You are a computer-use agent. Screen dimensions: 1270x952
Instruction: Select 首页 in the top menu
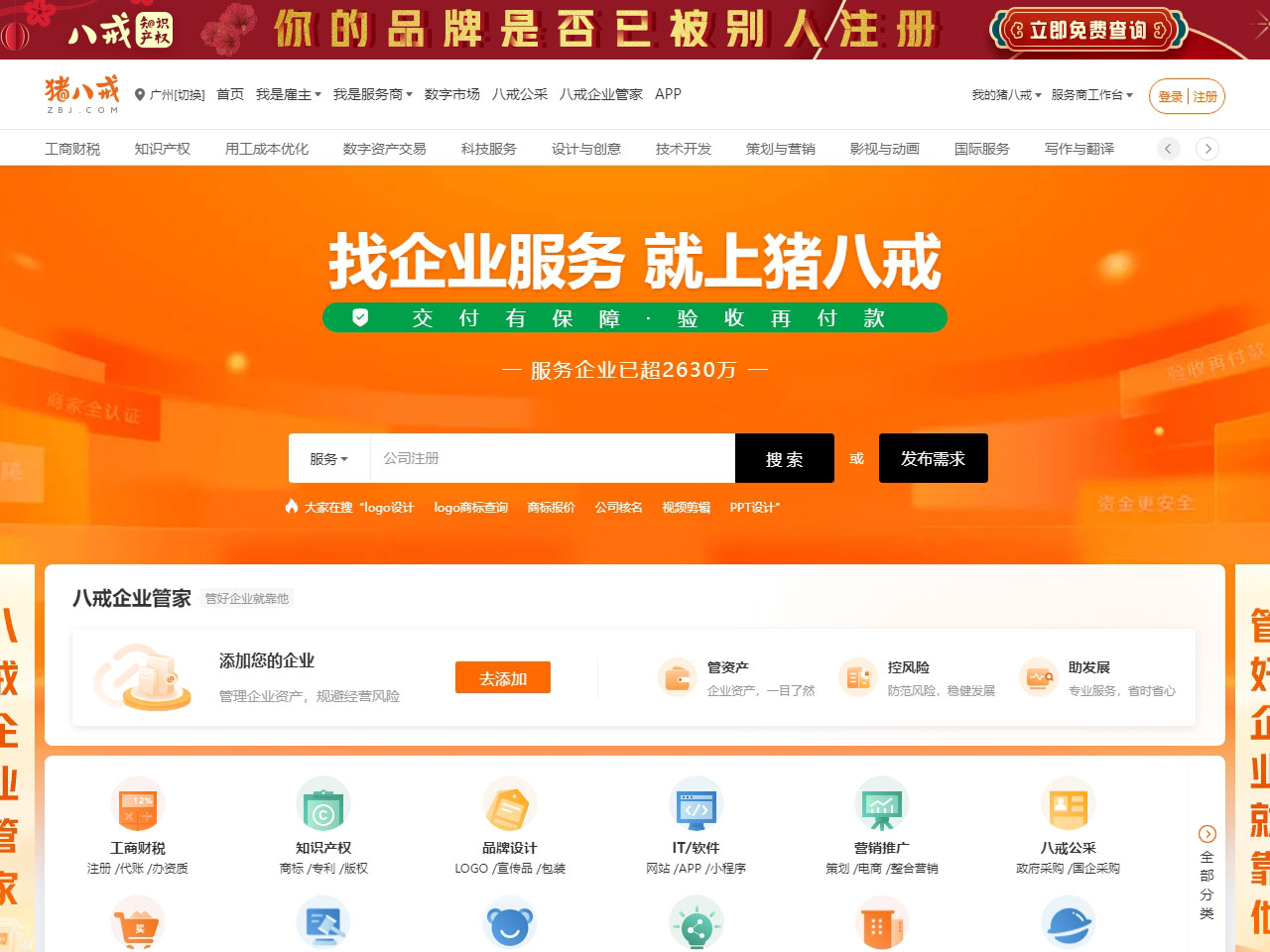pyautogui.click(x=229, y=94)
